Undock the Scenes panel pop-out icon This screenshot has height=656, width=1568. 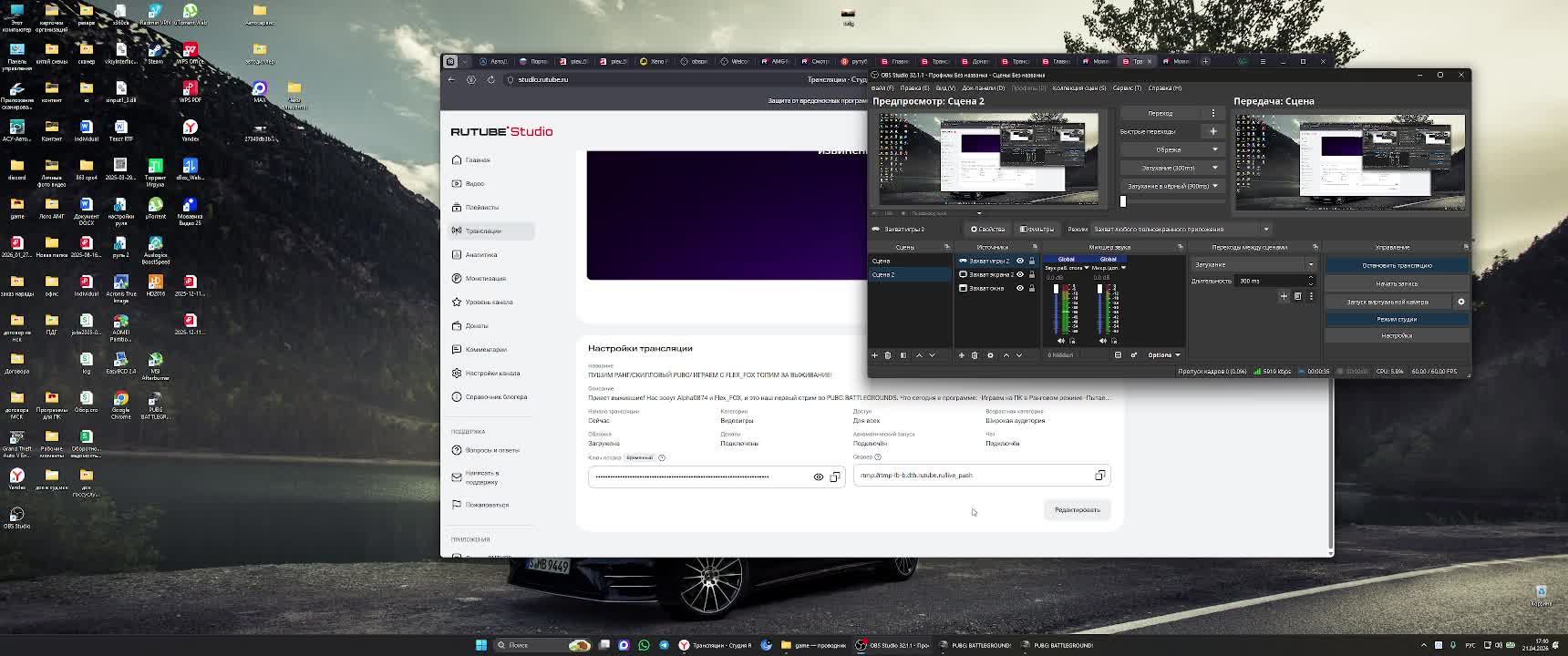tap(946, 247)
